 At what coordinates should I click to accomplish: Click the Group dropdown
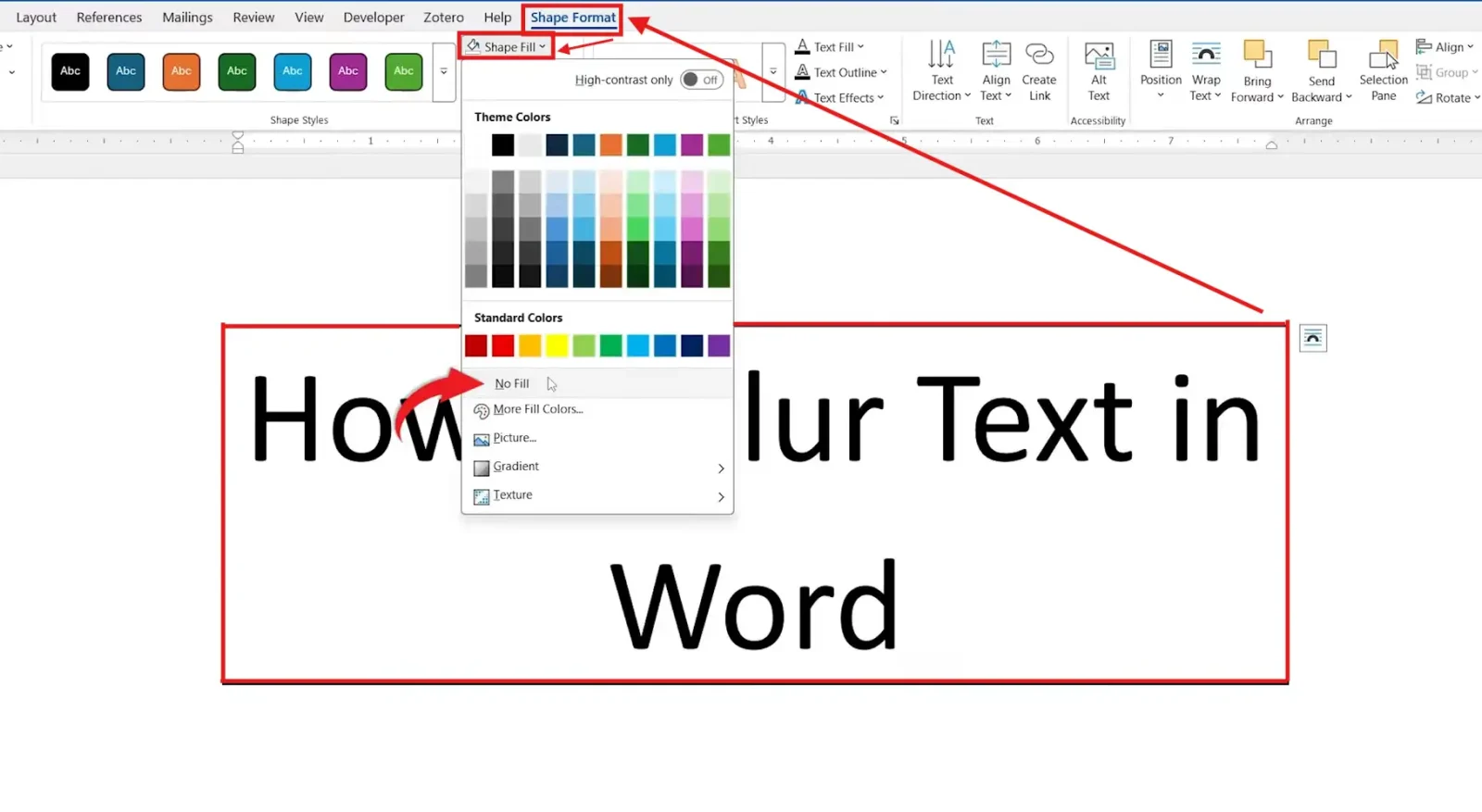pos(1447,72)
